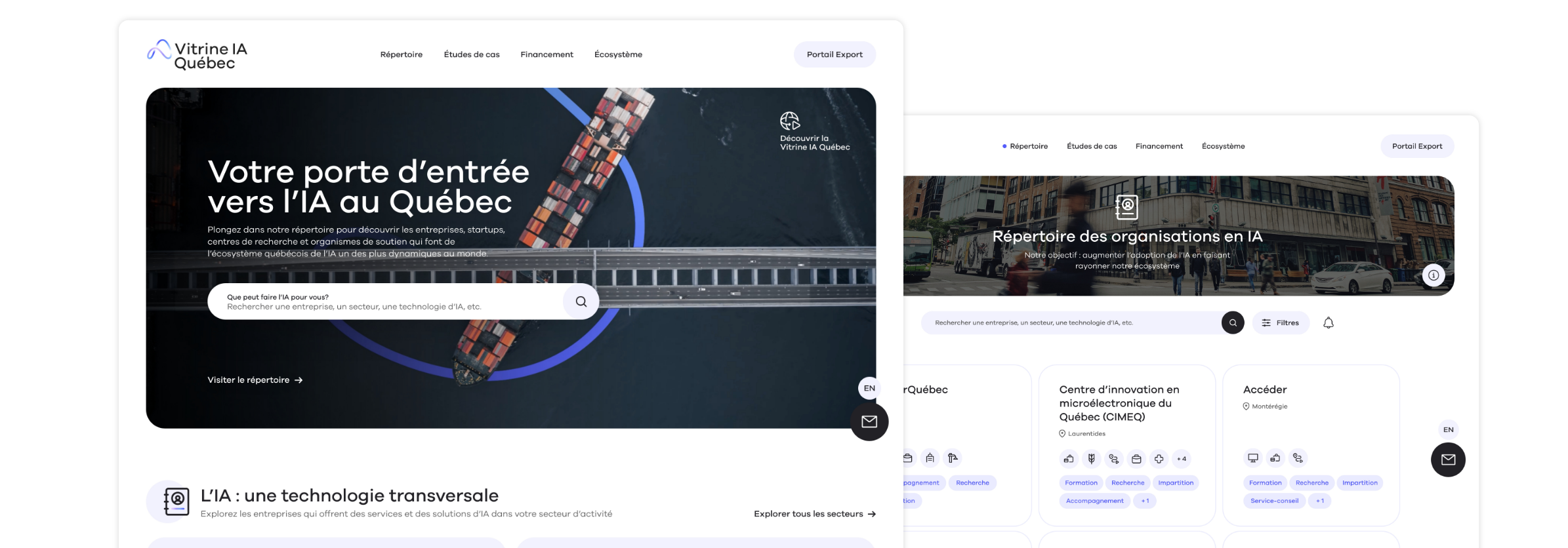The width and height of the screenshot is (1568, 548).
Task: Click the route/logistics icon on the Accéder card
Action: click(x=1298, y=458)
